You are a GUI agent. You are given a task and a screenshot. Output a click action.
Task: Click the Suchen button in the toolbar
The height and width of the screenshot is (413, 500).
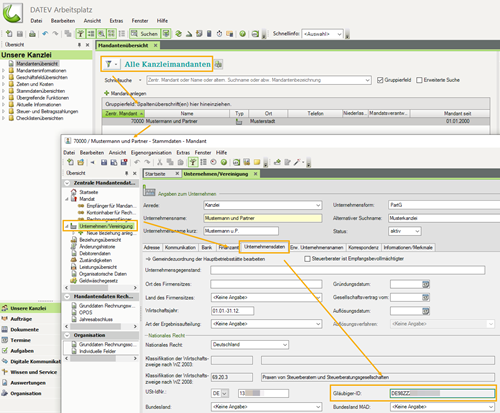tap(145, 34)
